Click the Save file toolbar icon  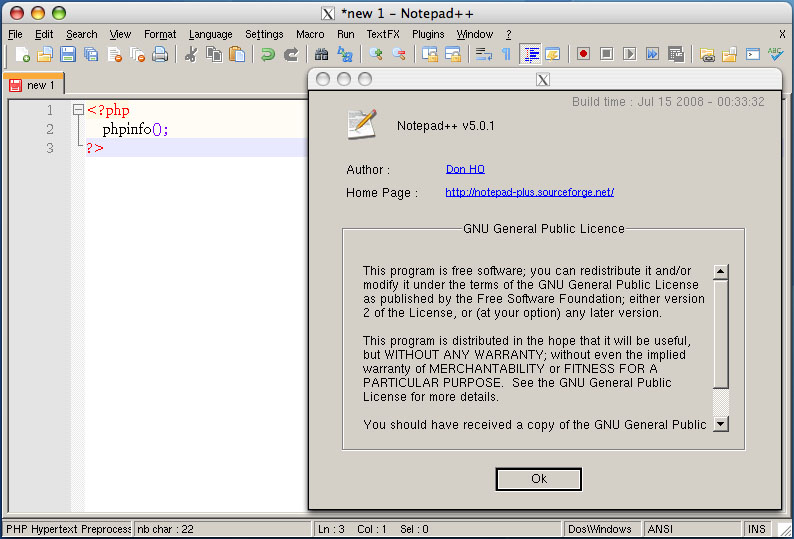pyautogui.click(x=68, y=55)
